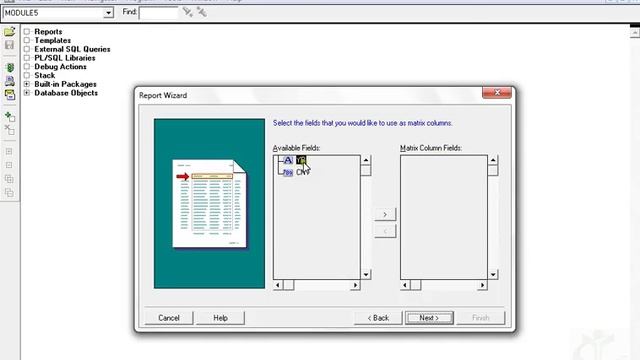Click the Delete X icon in left toolbar
The image size is (640, 360).
click(9, 130)
